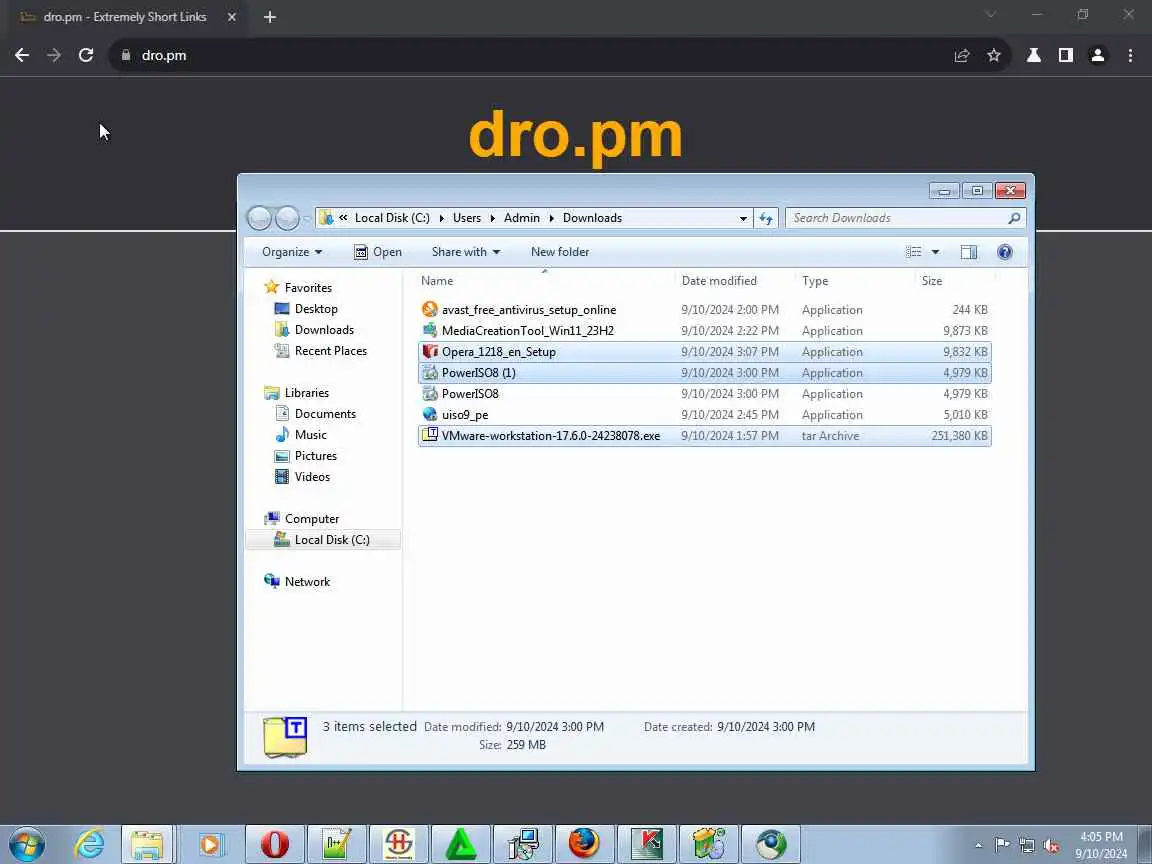Close the dro.pm browser tab
1152x864 pixels.
tap(231, 17)
